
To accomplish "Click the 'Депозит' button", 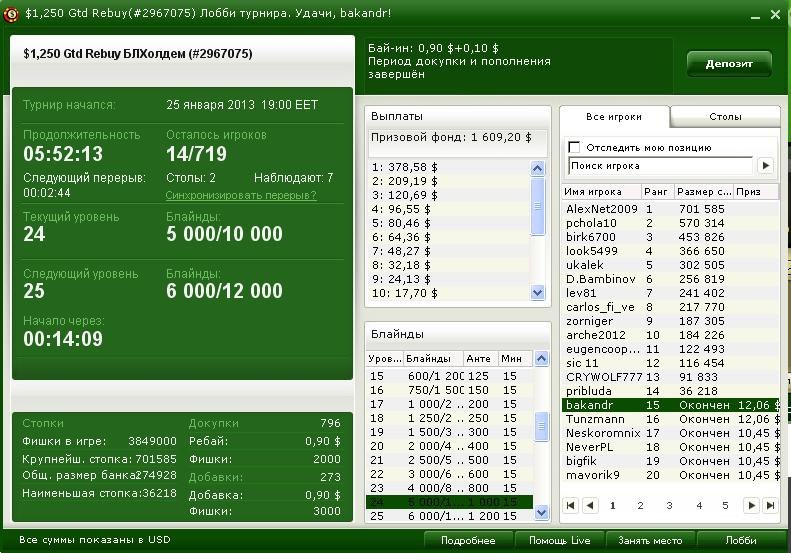I will [x=729, y=64].
